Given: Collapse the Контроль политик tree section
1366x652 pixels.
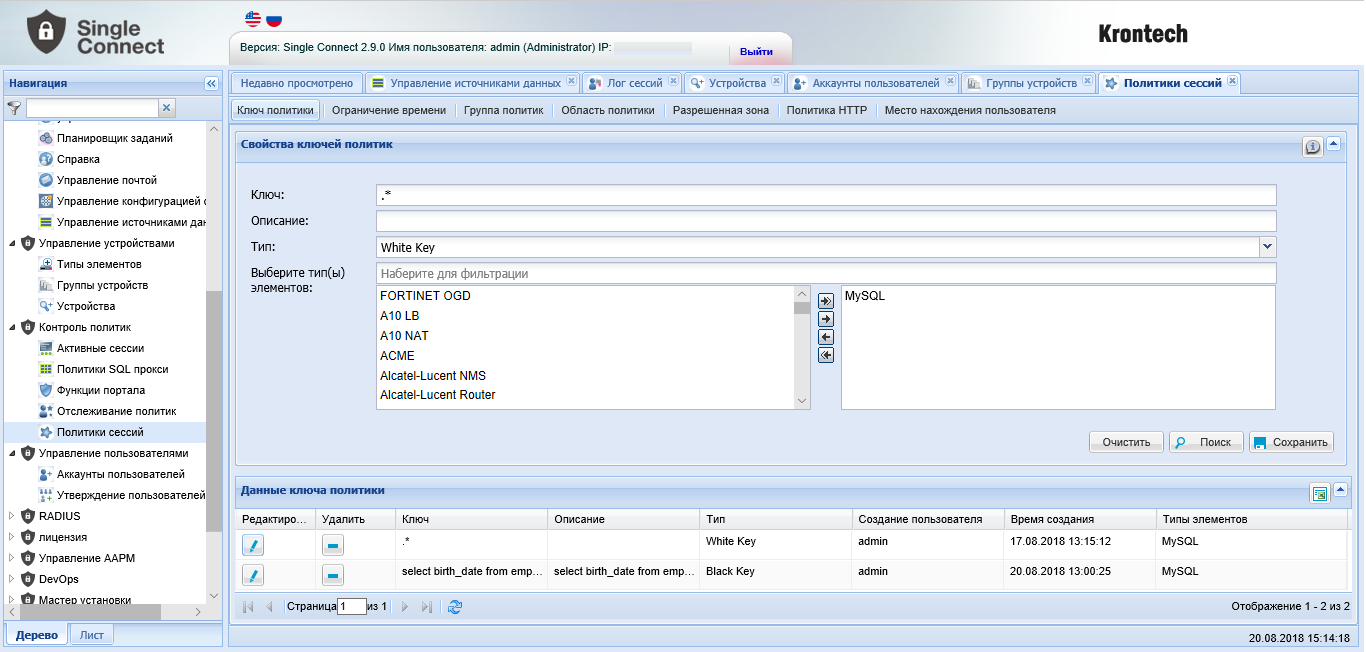Looking at the screenshot, I should click(12, 327).
